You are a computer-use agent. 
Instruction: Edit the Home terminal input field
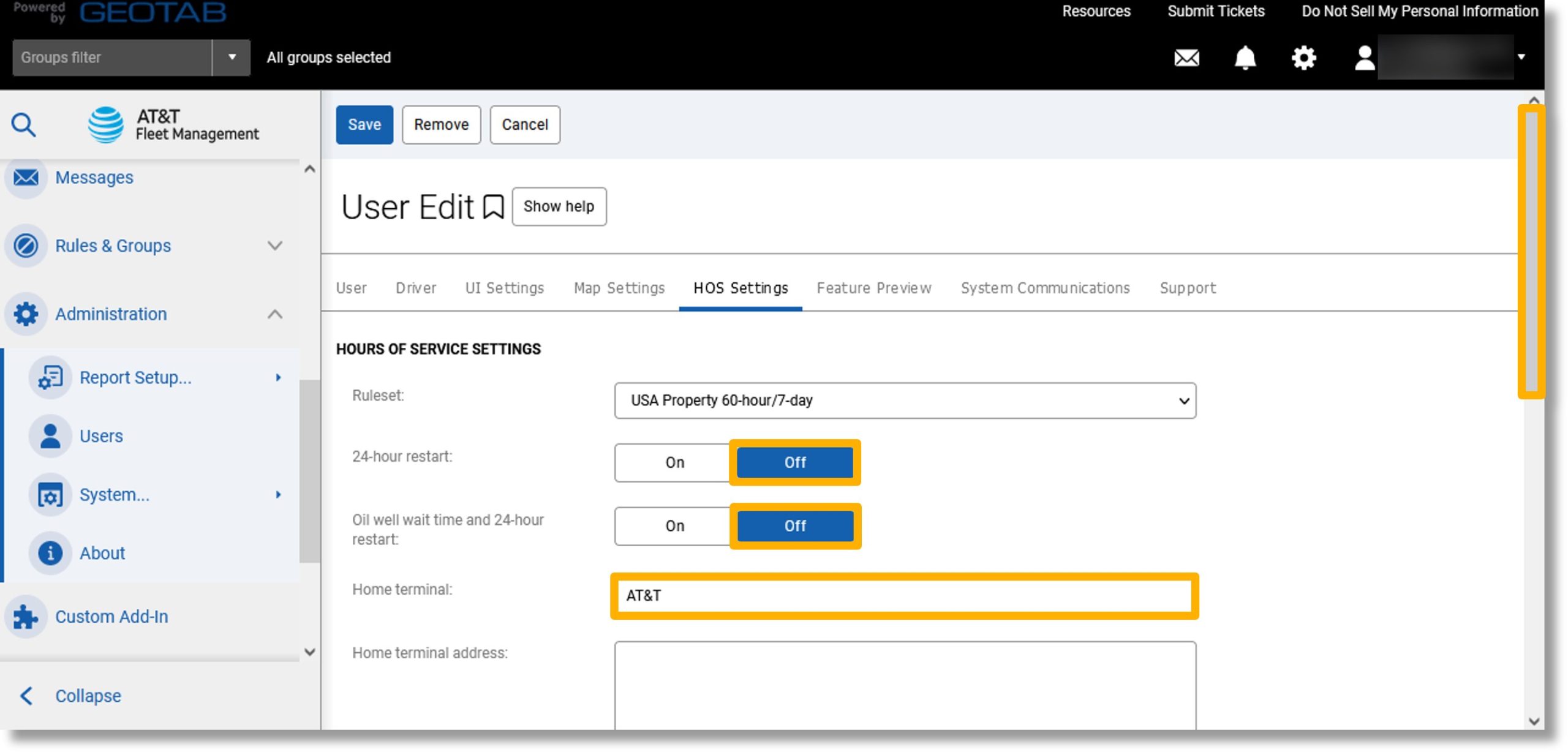[x=905, y=596]
